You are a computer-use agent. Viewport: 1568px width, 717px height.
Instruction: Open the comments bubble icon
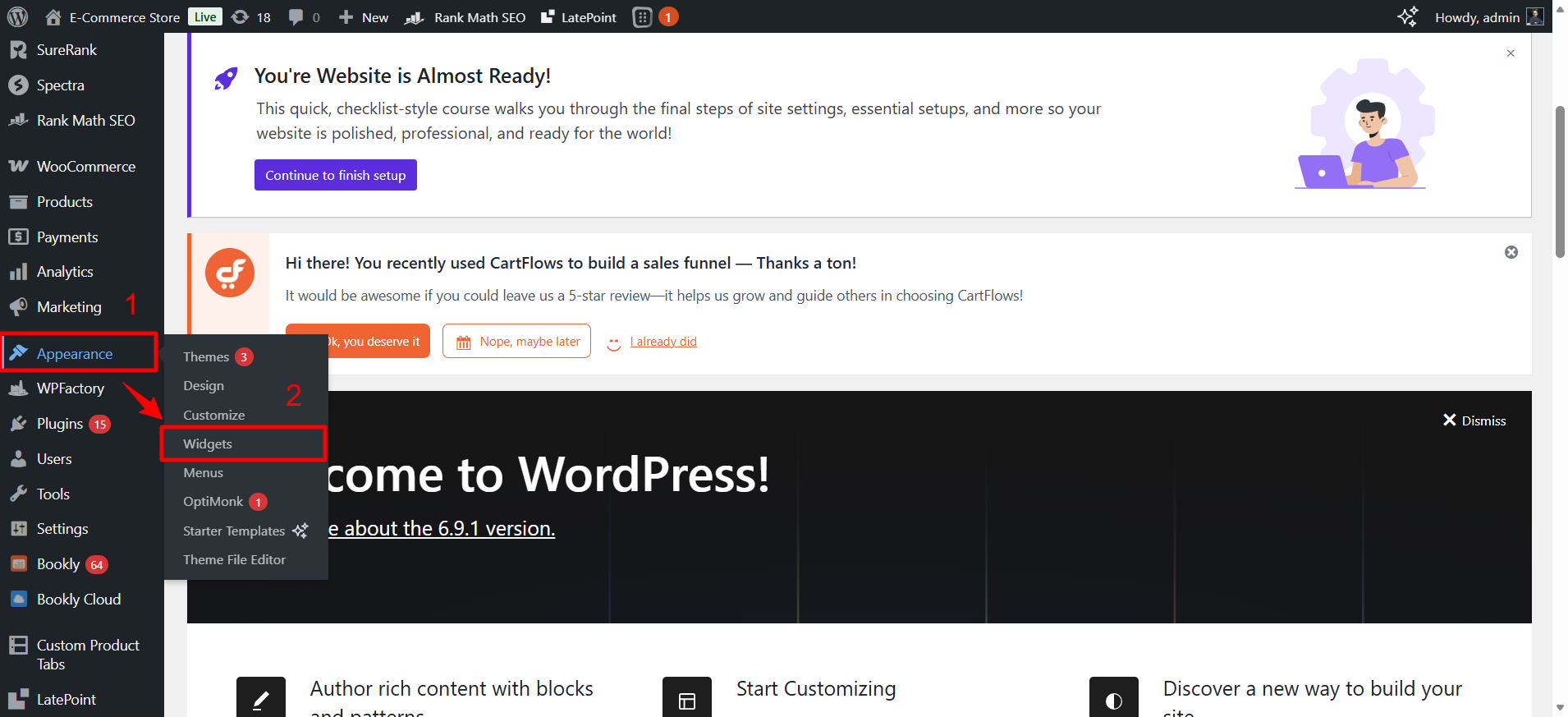pos(296,16)
